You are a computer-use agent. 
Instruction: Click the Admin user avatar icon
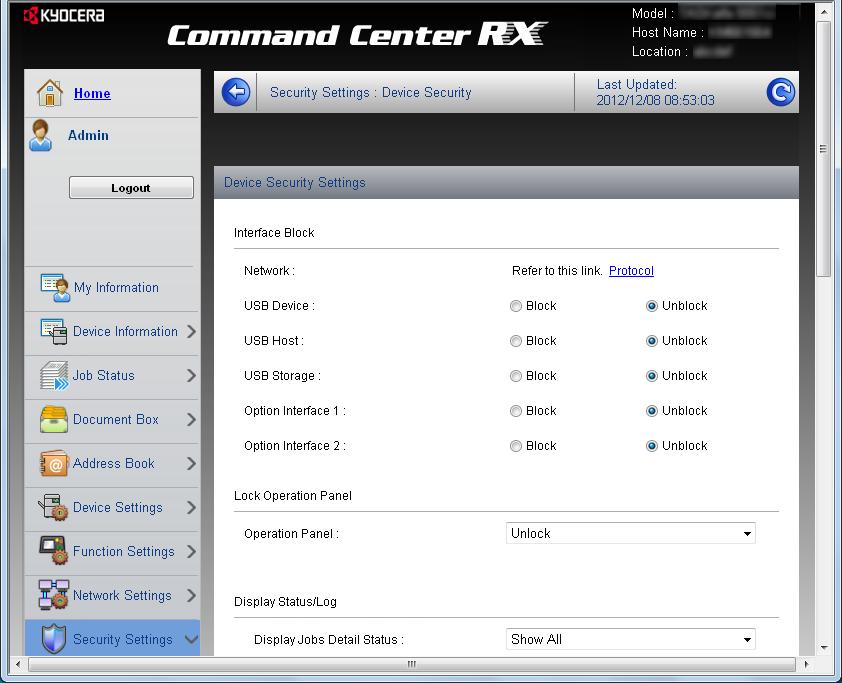[41, 135]
